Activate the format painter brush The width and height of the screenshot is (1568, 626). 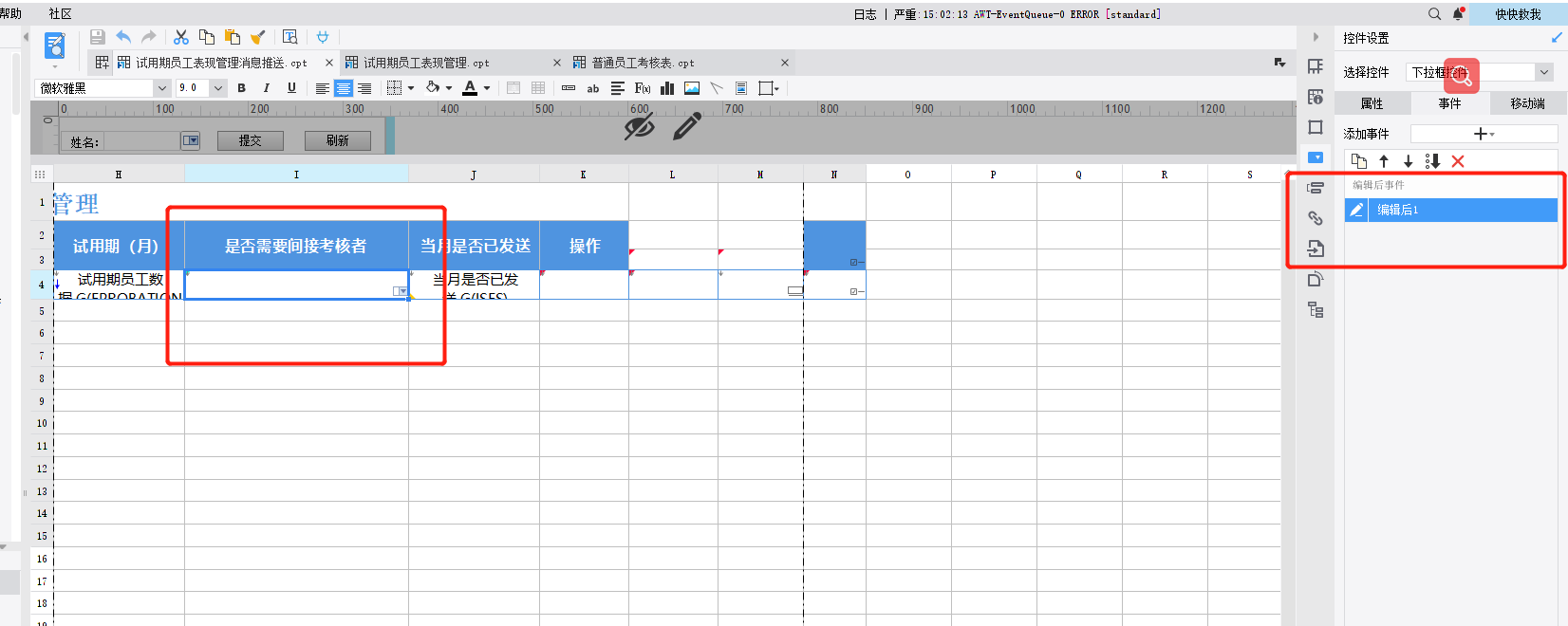click(x=257, y=37)
